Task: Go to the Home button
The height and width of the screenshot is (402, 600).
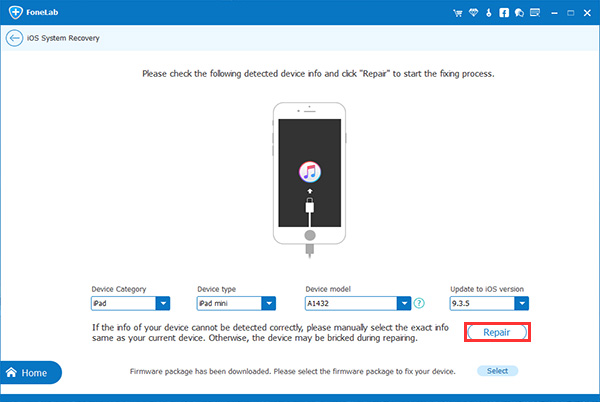Action: [31, 373]
